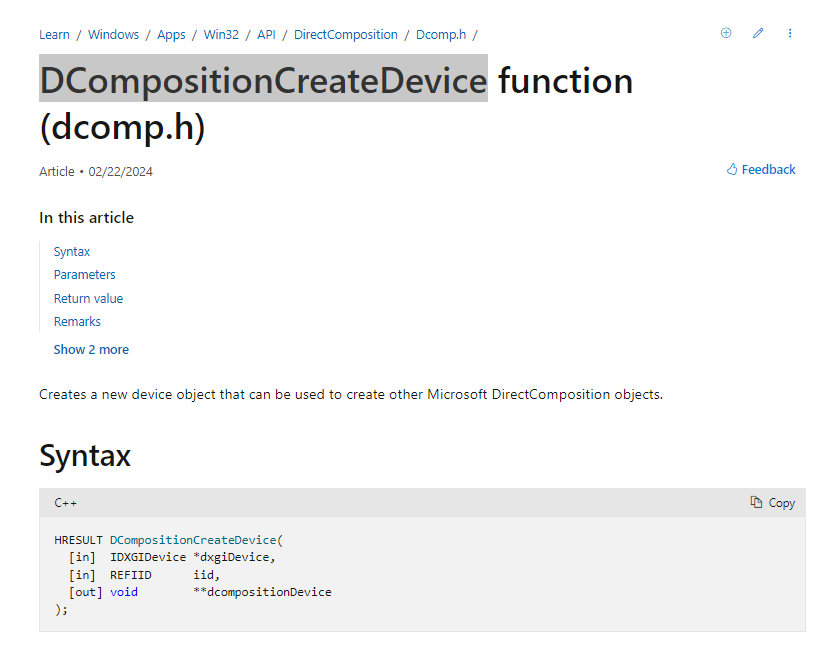
Task: Jump to the Syntax section link
Action: (x=72, y=251)
